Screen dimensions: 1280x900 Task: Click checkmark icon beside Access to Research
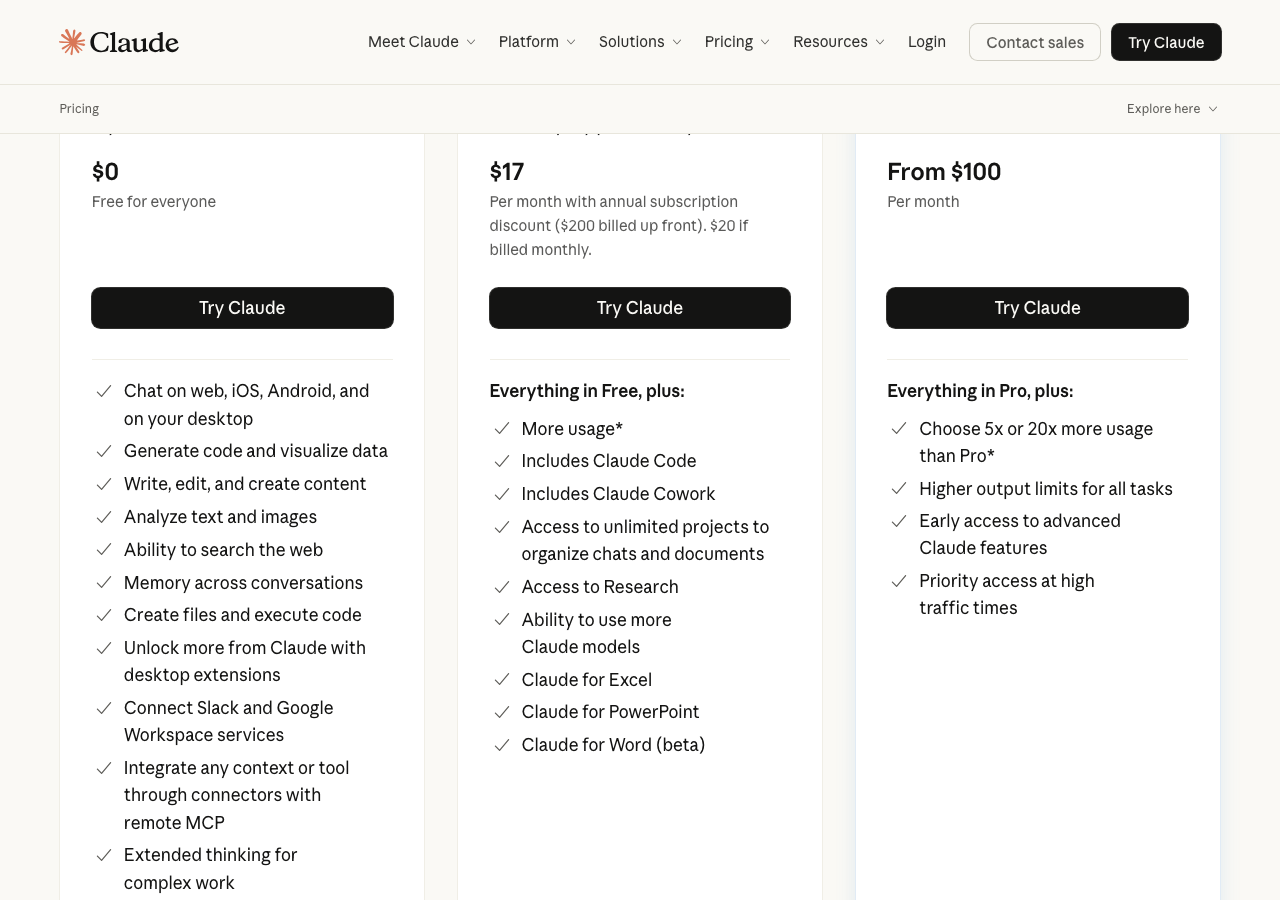click(502, 587)
